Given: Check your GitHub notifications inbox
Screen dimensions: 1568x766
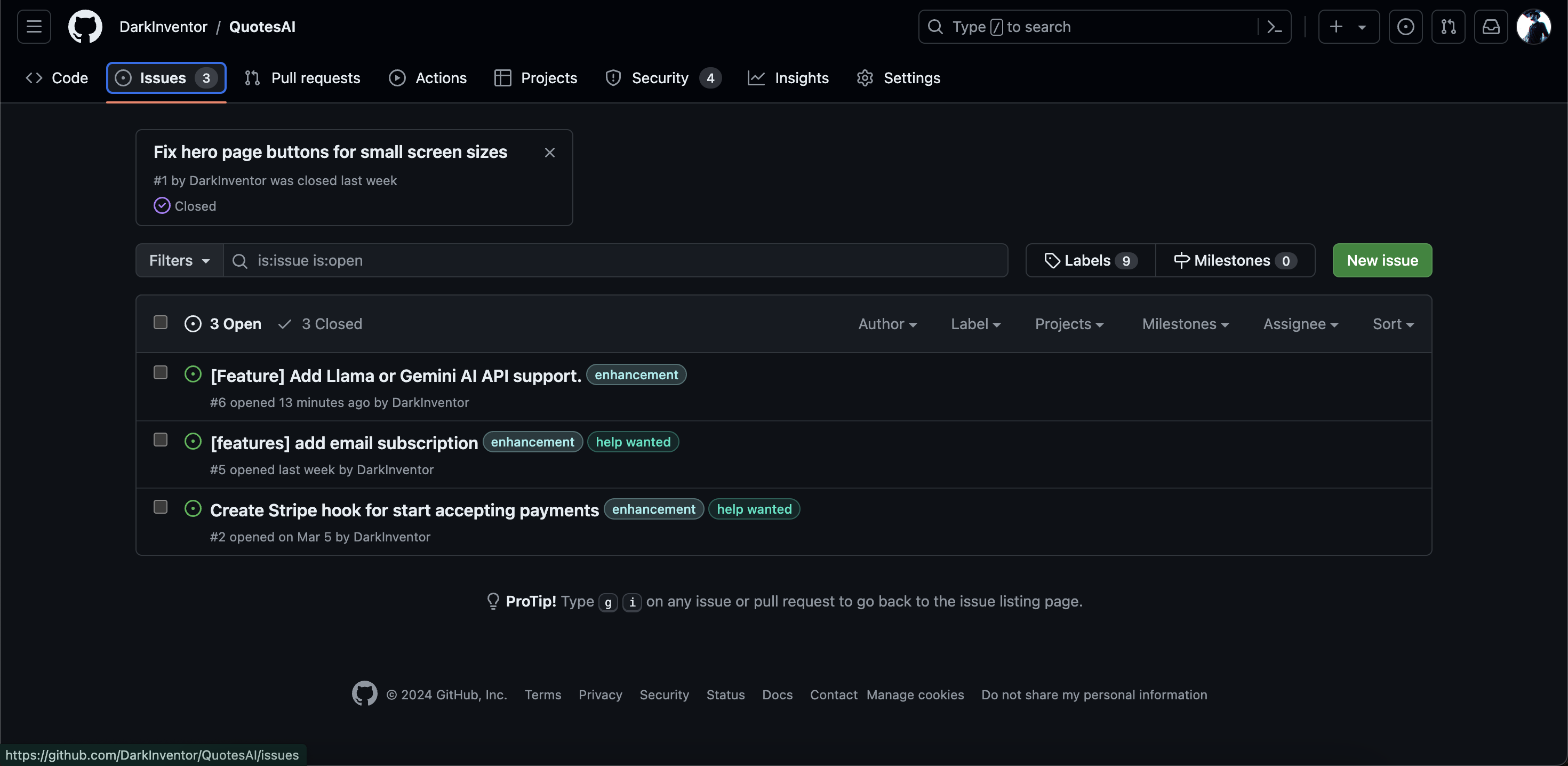Looking at the screenshot, I should point(1491,26).
